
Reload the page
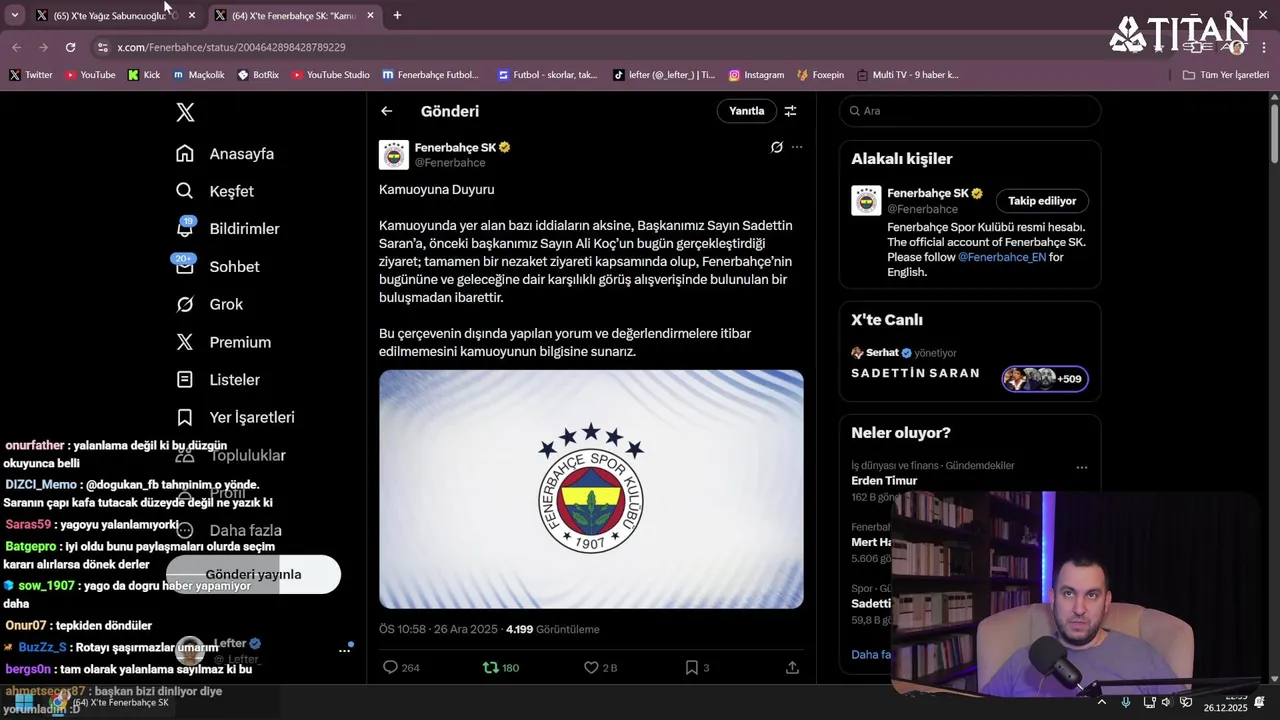click(x=70, y=47)
